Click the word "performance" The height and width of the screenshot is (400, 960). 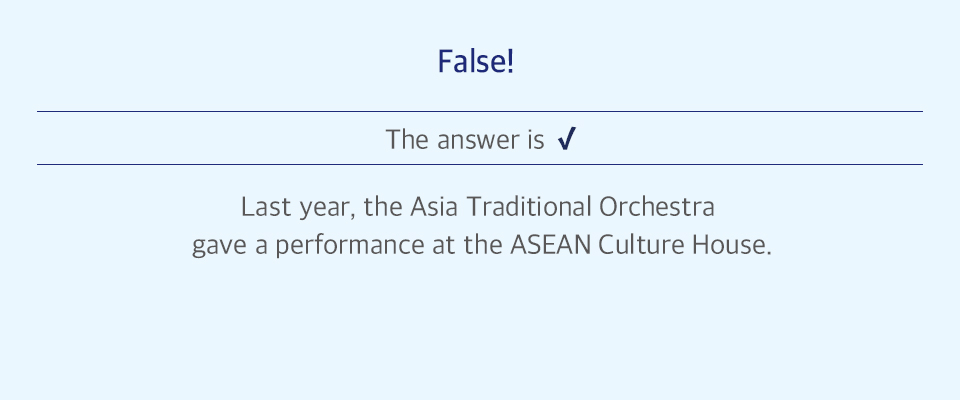point(349,247)
